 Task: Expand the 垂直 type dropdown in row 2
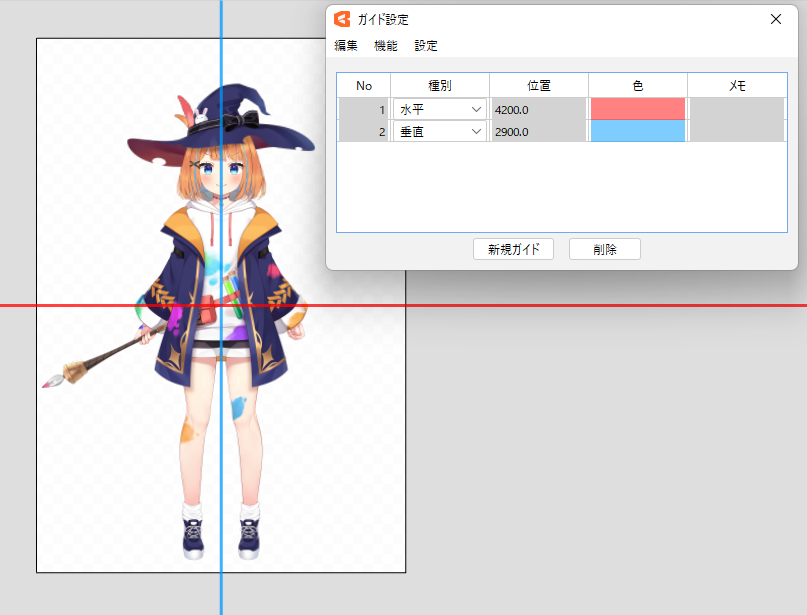476,131
